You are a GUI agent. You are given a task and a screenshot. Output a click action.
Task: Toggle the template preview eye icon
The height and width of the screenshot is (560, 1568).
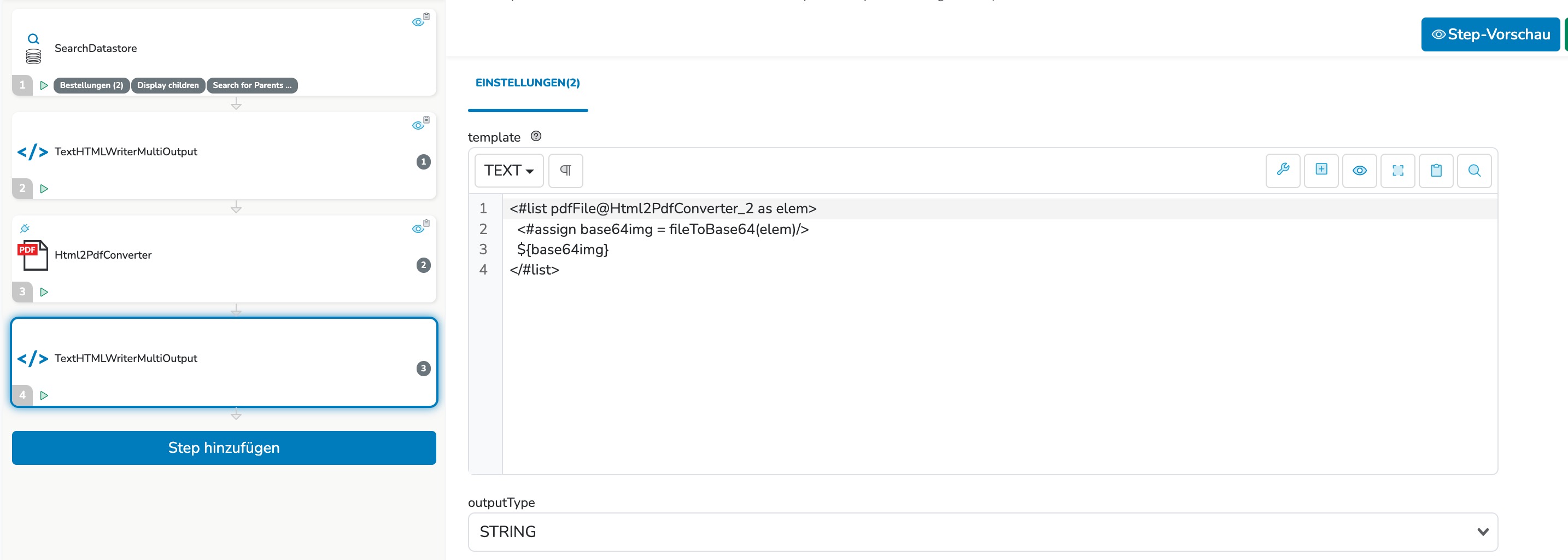(x=1359, y=171)
